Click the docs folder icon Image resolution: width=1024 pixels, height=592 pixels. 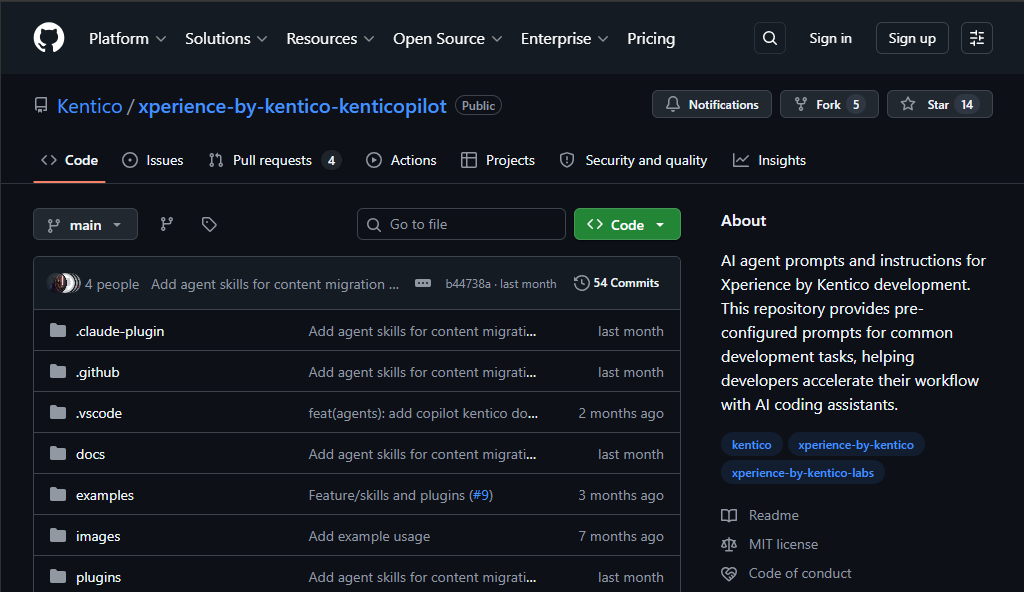point(58,453)
